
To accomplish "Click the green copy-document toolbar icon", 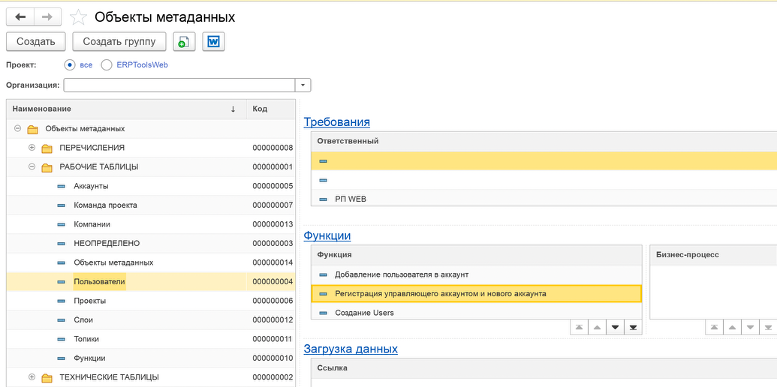I will [184, 42].
